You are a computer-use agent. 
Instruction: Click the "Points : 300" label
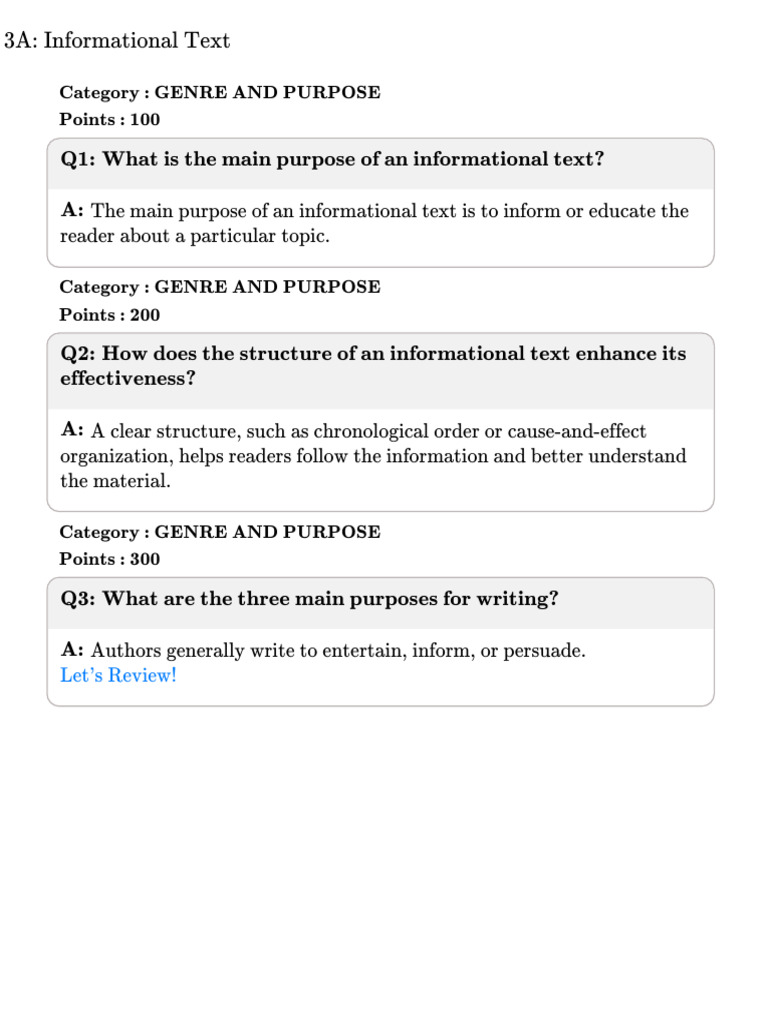coord(110,559)
